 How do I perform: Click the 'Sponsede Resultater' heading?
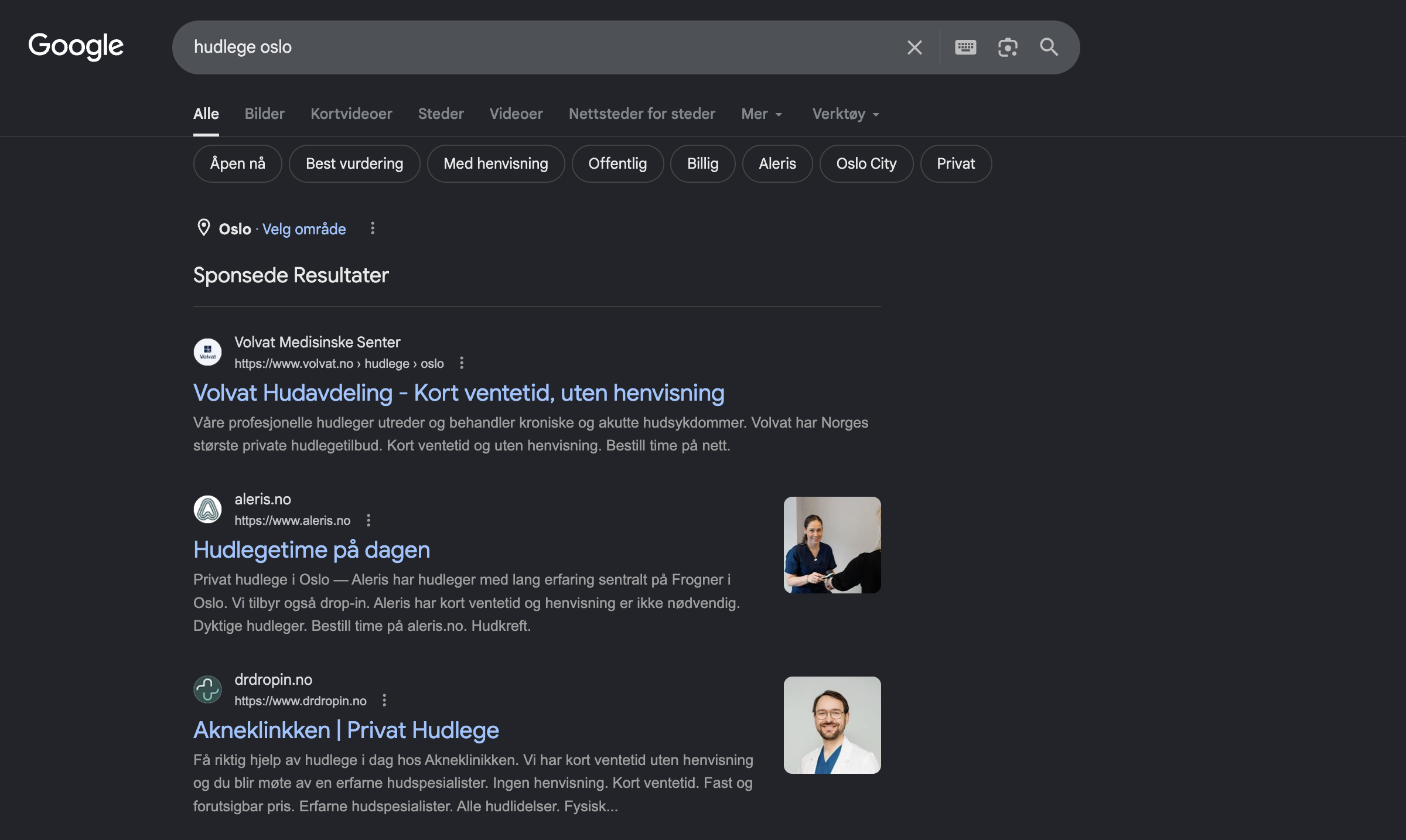click(x=291, y=275)
